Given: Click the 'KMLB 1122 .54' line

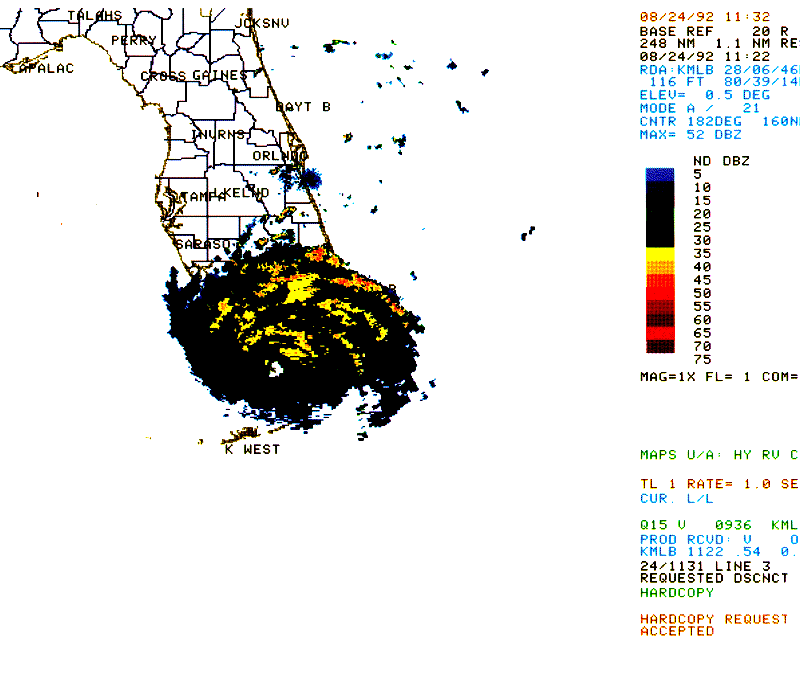Looking at the screenshot, I should click(719, 552).
